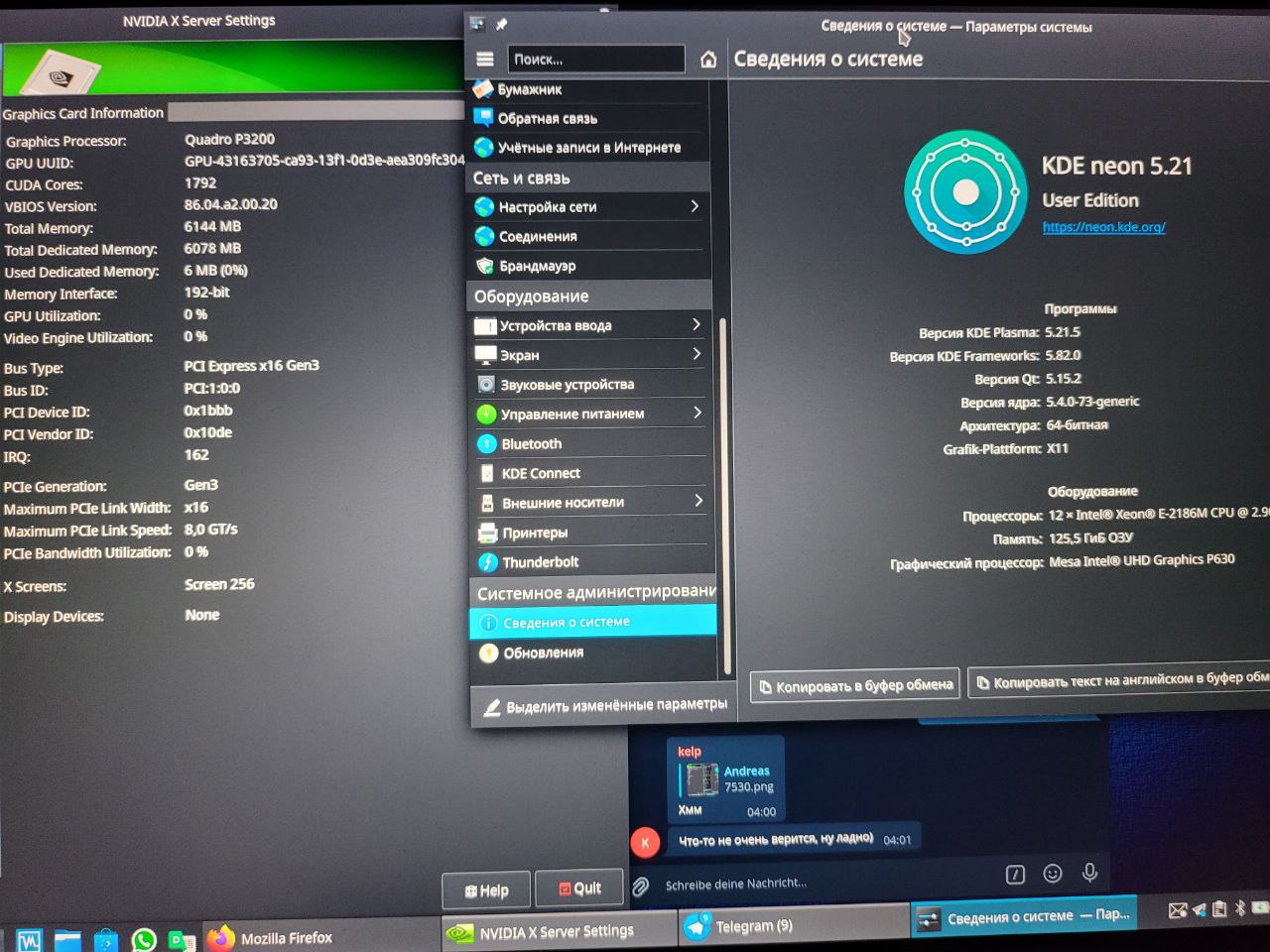The width and height of the screenshot is (1270, 952).
Task: Click Выделить изменённые параметры button
Action: [604, 706]
